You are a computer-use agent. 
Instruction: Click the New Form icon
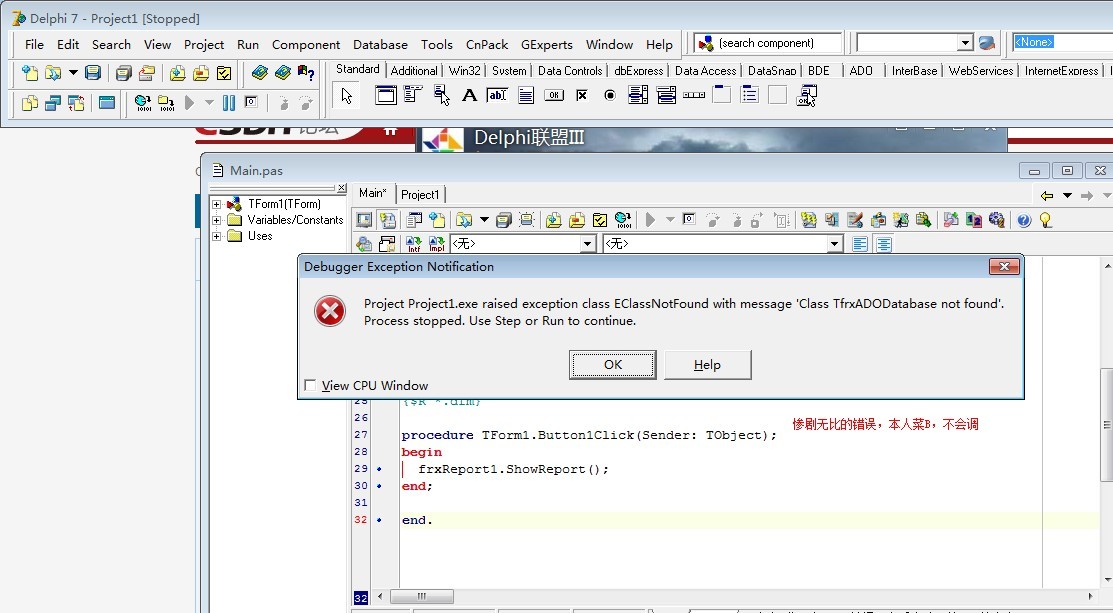(x=106, y=104)
